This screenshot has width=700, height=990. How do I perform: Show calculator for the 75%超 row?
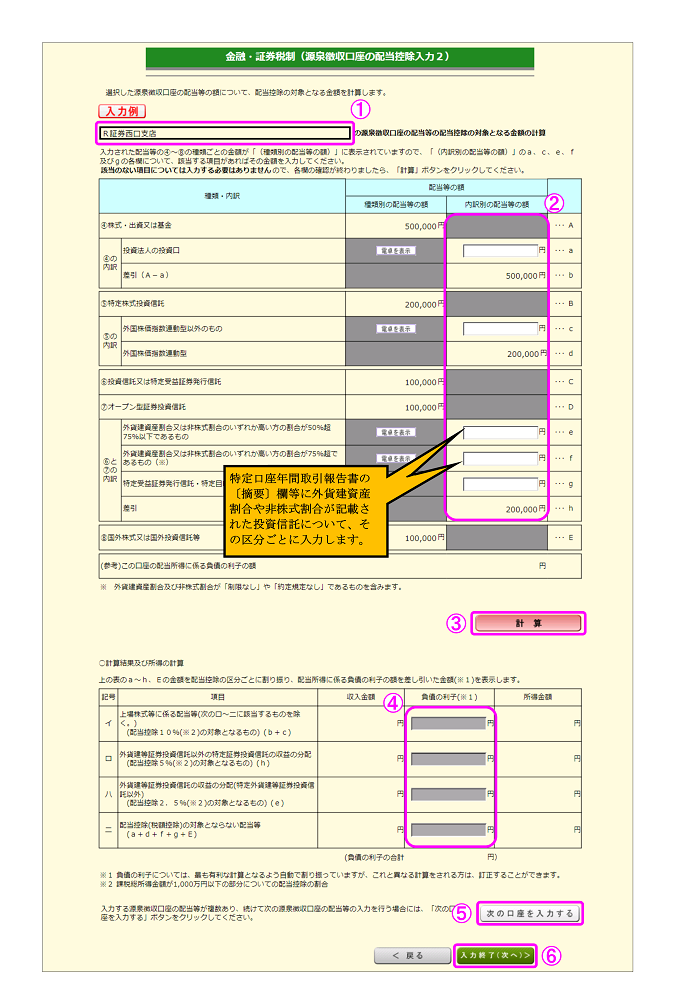click(396, 458)
